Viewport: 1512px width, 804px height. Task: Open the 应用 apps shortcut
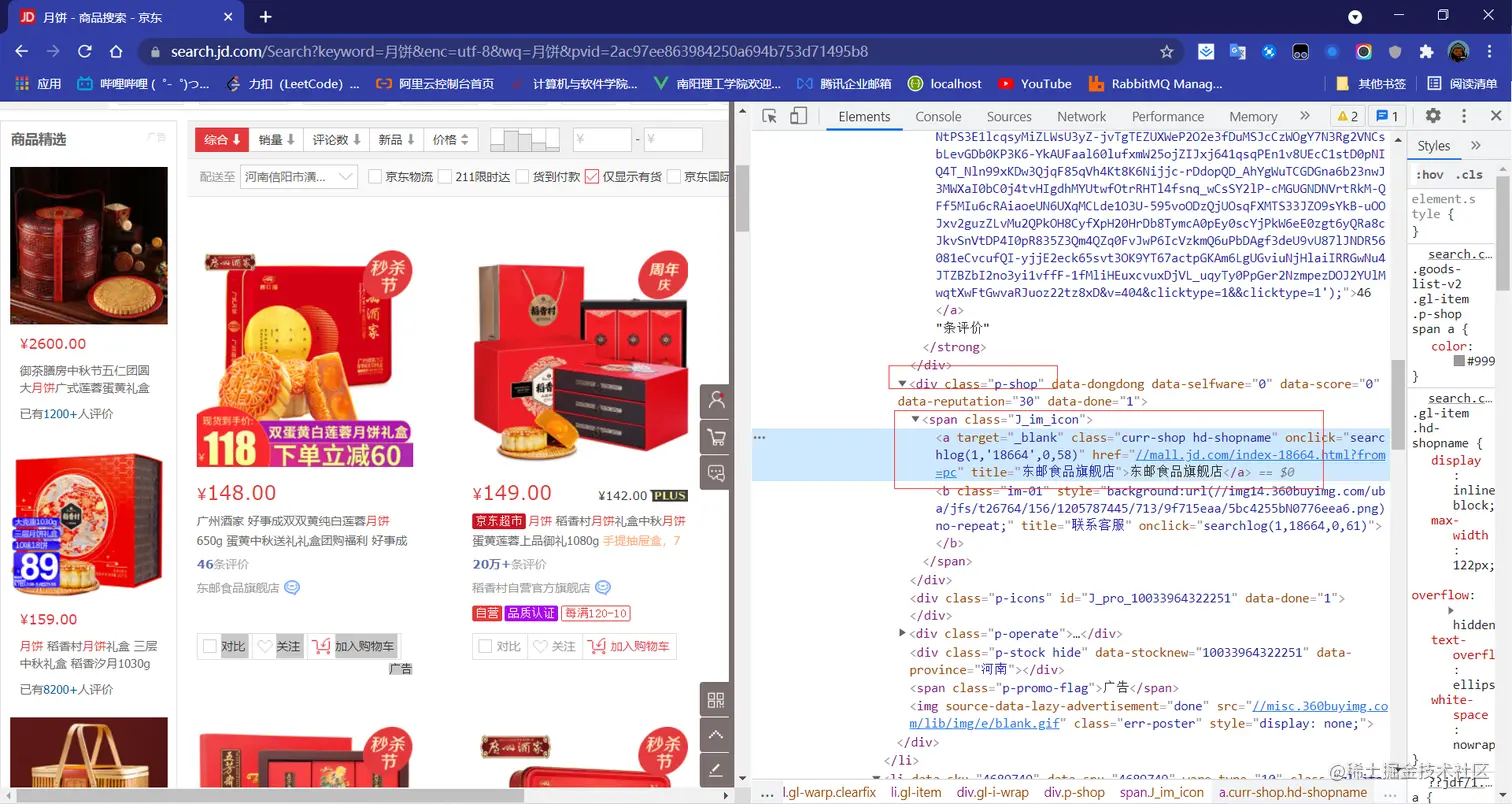point(38,84)
